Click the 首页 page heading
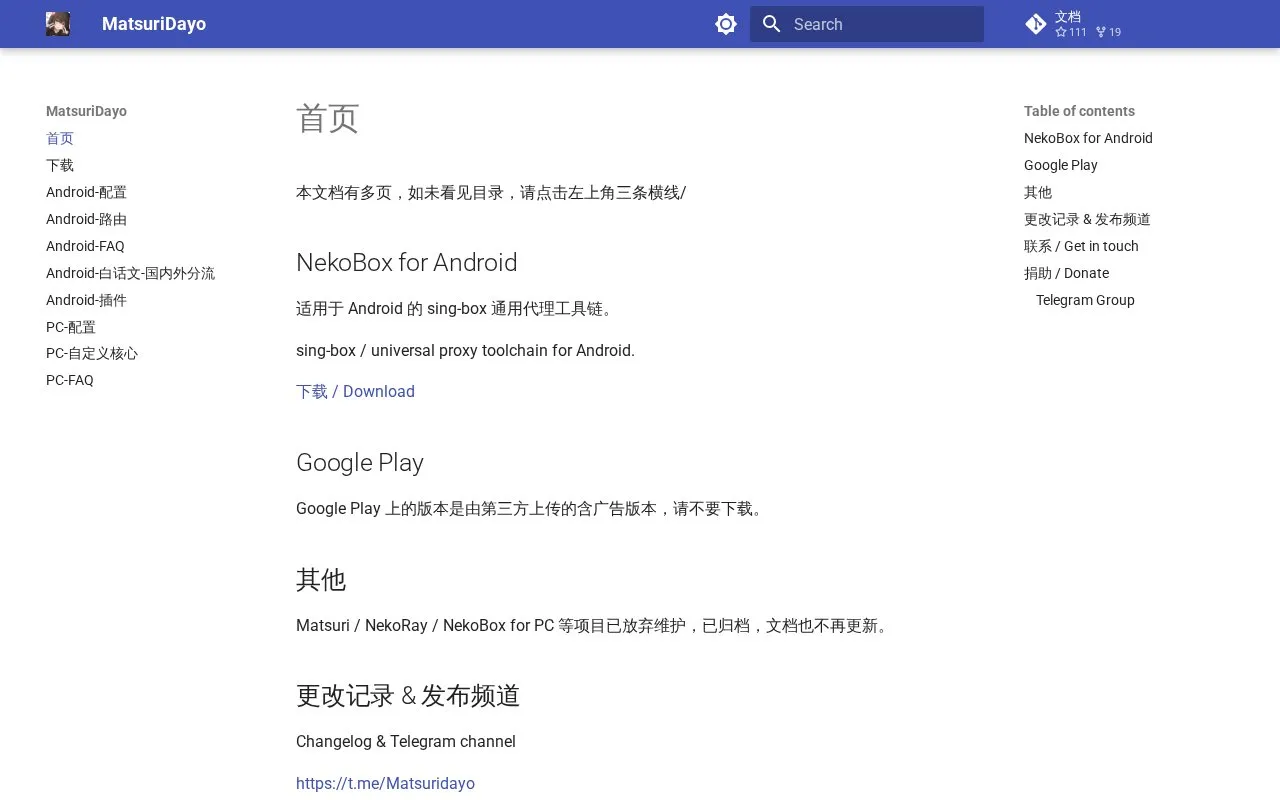 (x=327, y=118)
